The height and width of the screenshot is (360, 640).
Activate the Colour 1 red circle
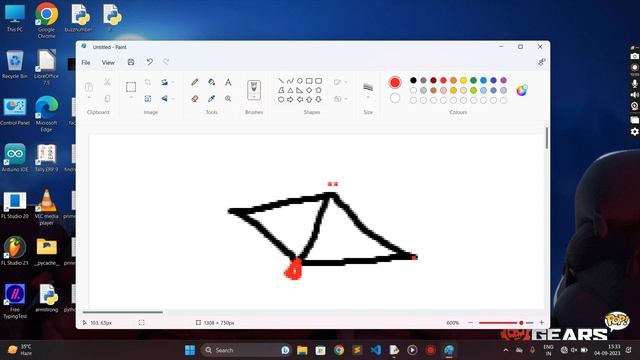395,82
